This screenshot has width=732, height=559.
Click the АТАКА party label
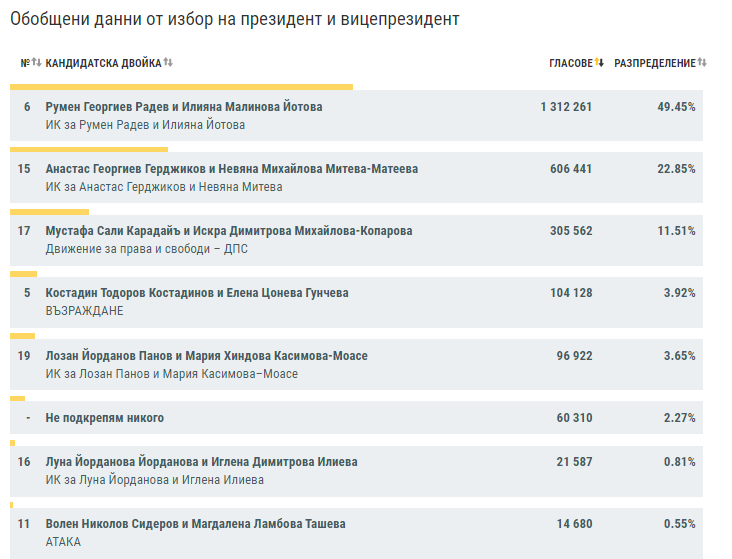click(x=63, y=542)
